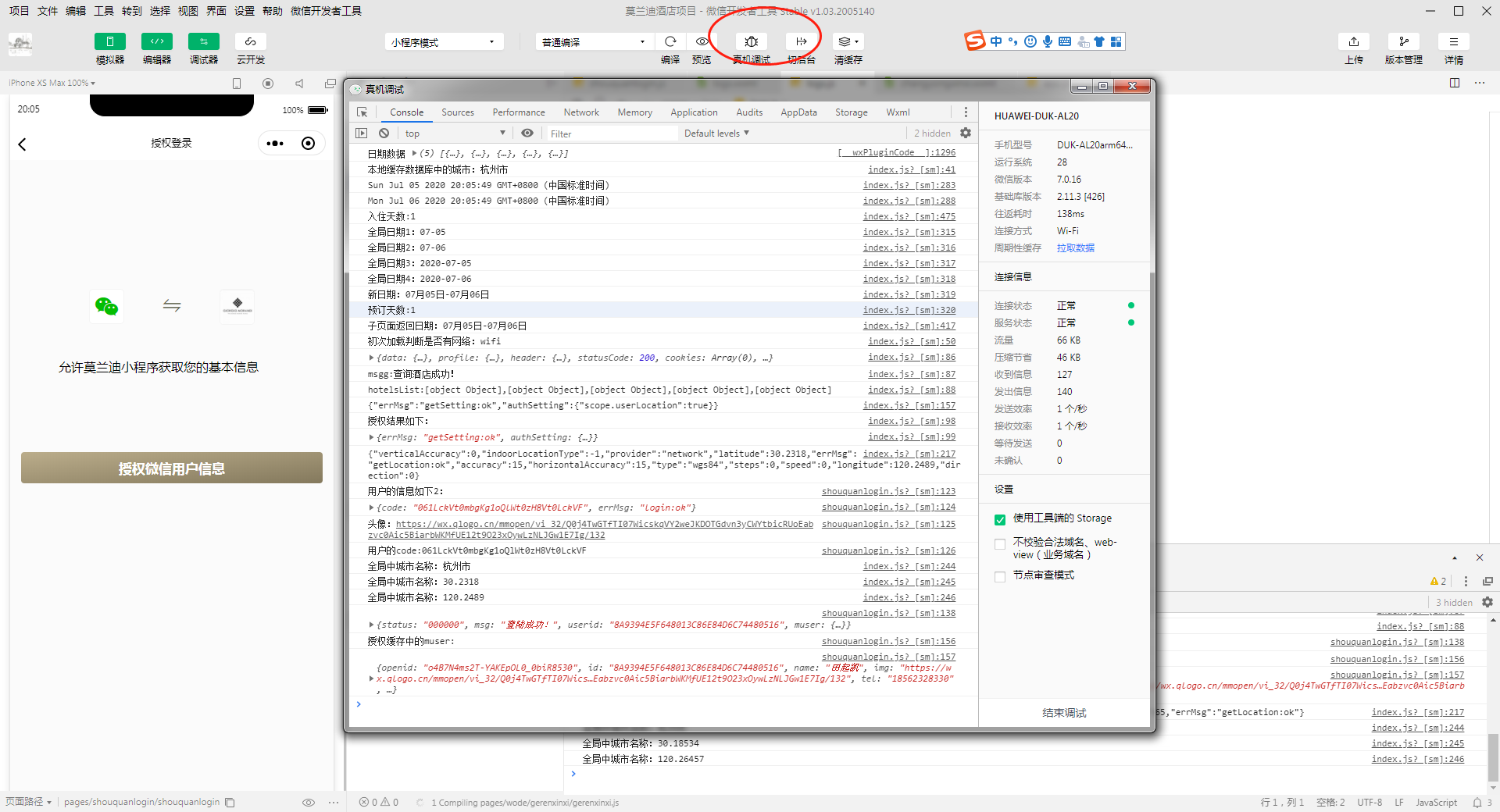Open the mini program three-dot capsule menu
This screenshot has height=812, width=1500.
point(275,144)
